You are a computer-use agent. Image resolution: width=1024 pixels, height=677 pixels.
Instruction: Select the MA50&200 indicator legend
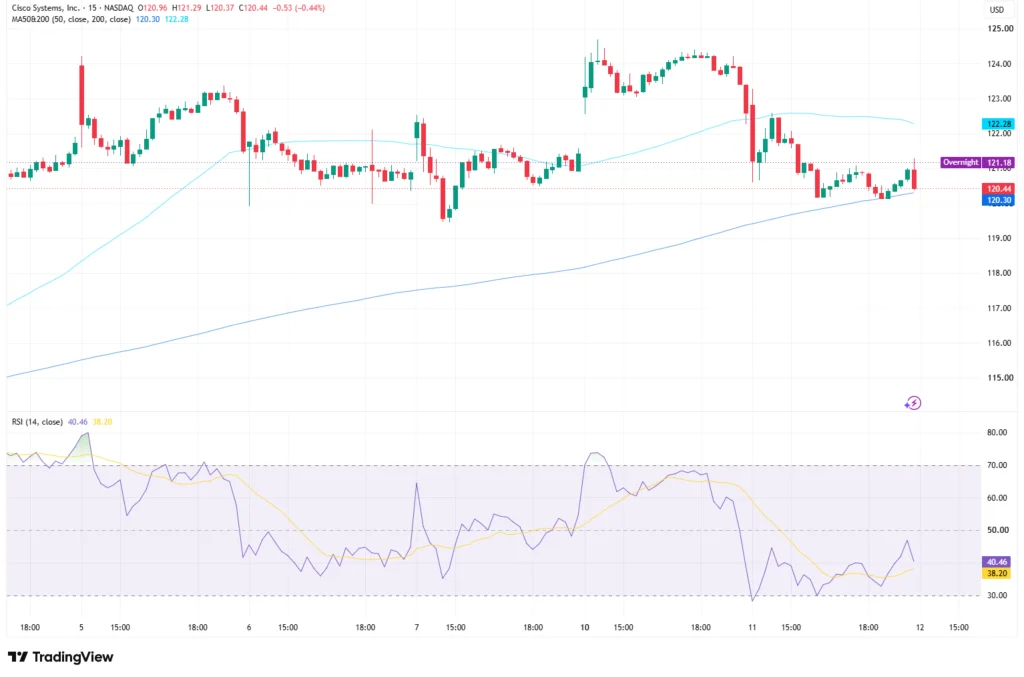click(x=71, y=19)
